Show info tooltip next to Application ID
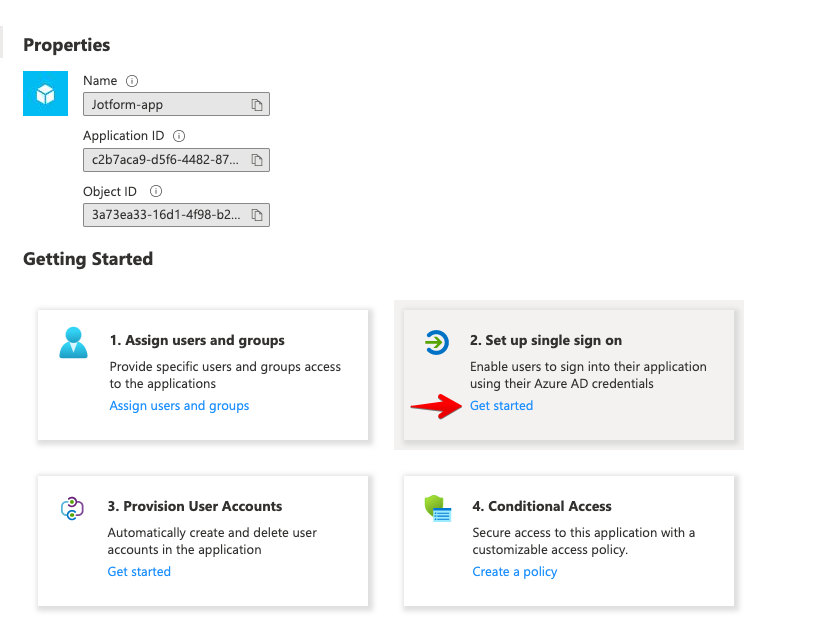The width and height of the screenshot is (819, 630). coord(179,136)
